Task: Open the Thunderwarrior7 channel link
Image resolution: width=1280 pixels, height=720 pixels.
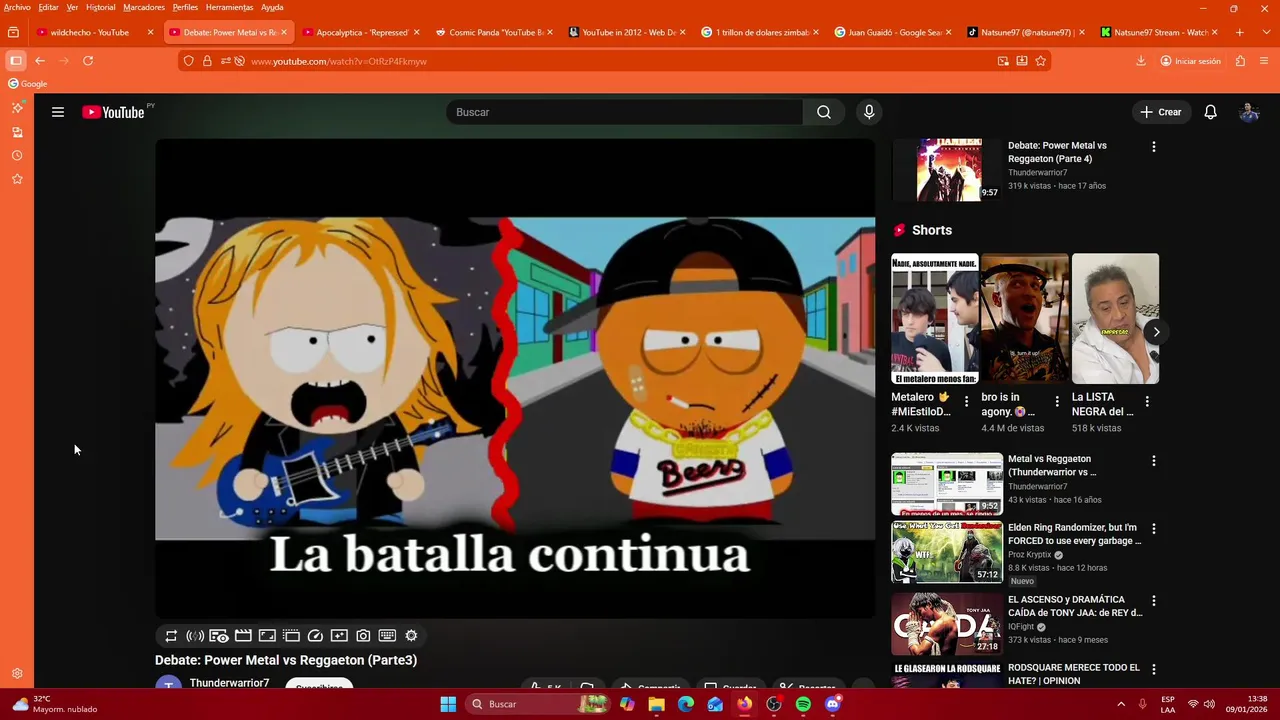Action: [229, 683]
